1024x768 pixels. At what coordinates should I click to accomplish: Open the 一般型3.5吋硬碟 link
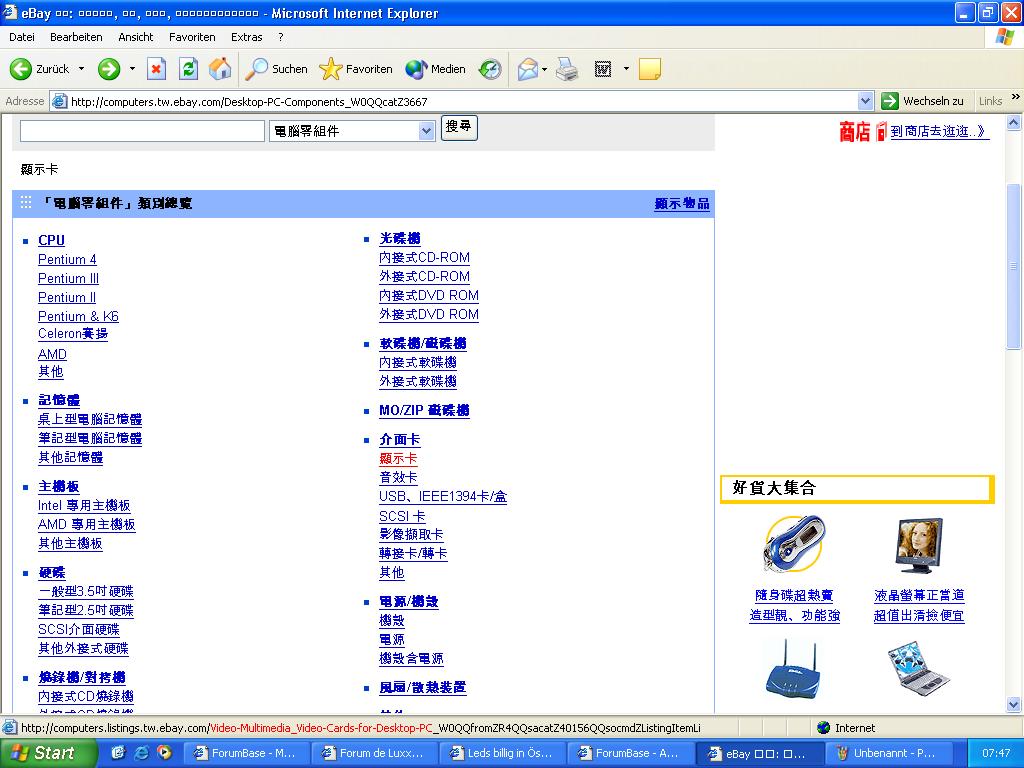[x=86, y=592]
